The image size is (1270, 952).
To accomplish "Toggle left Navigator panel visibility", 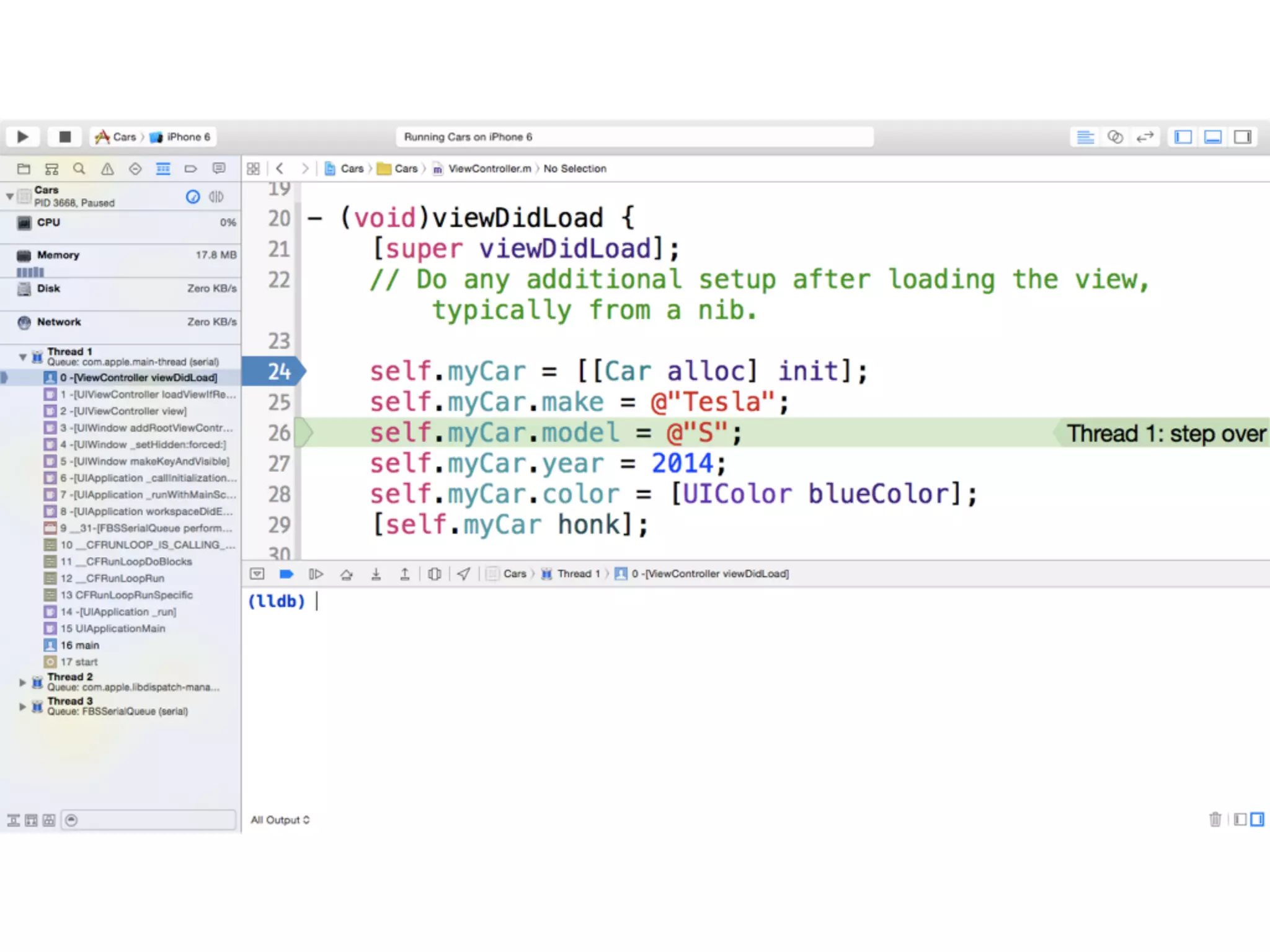I will pos(1183,136).
